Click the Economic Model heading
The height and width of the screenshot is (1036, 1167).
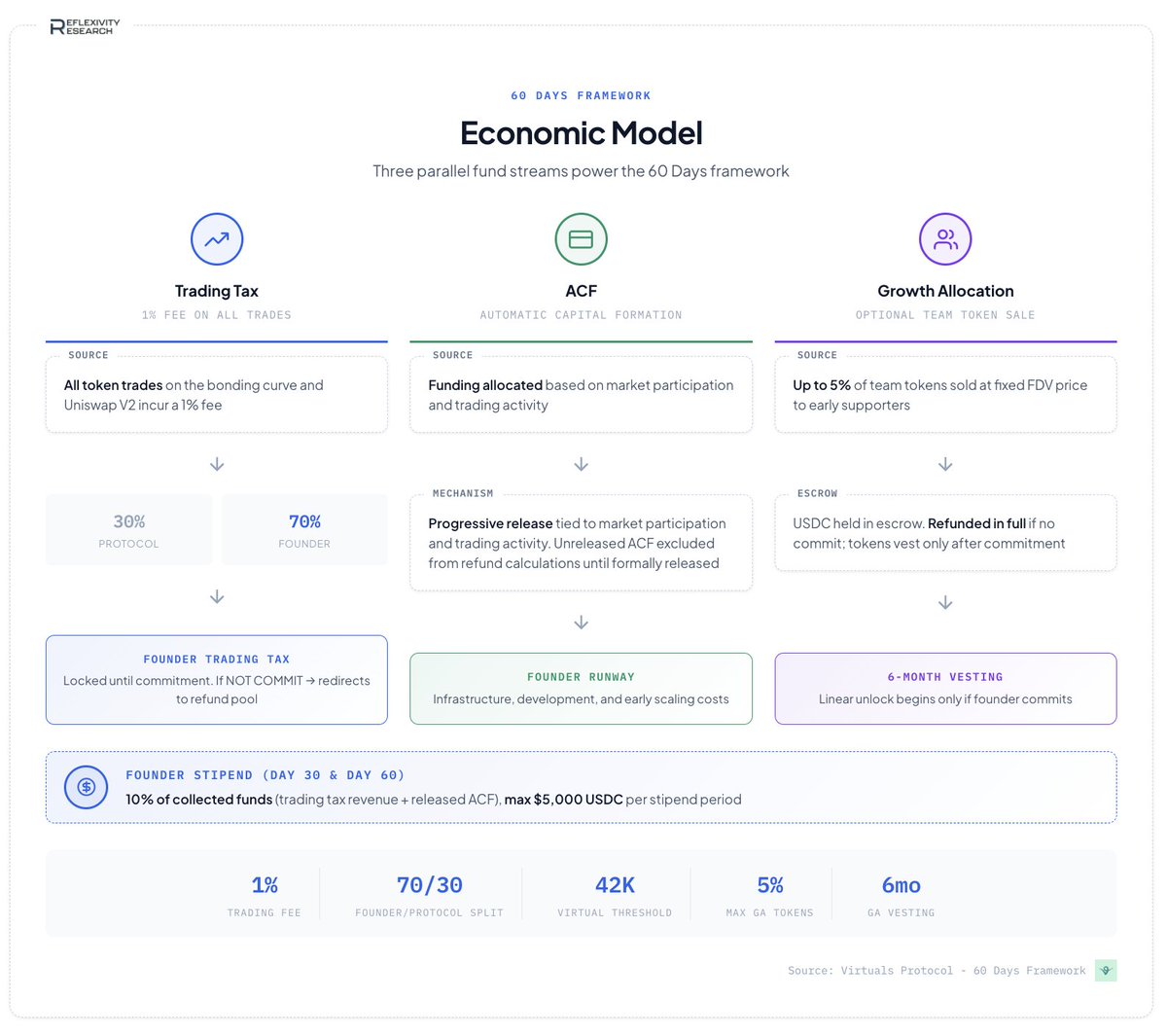[x=581, y=132]
